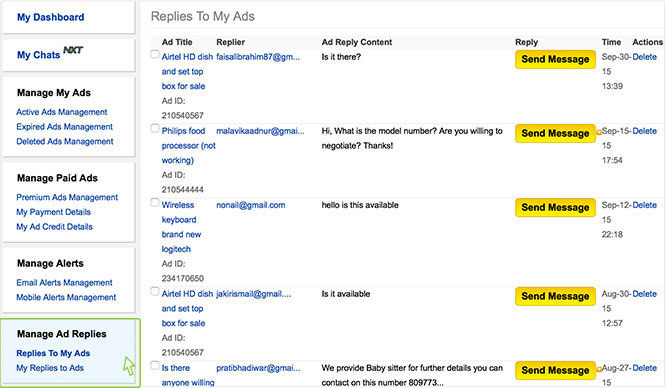Click replier email jakirismail@gmail....
Screen dimensions: 667x388
[254, 294]
